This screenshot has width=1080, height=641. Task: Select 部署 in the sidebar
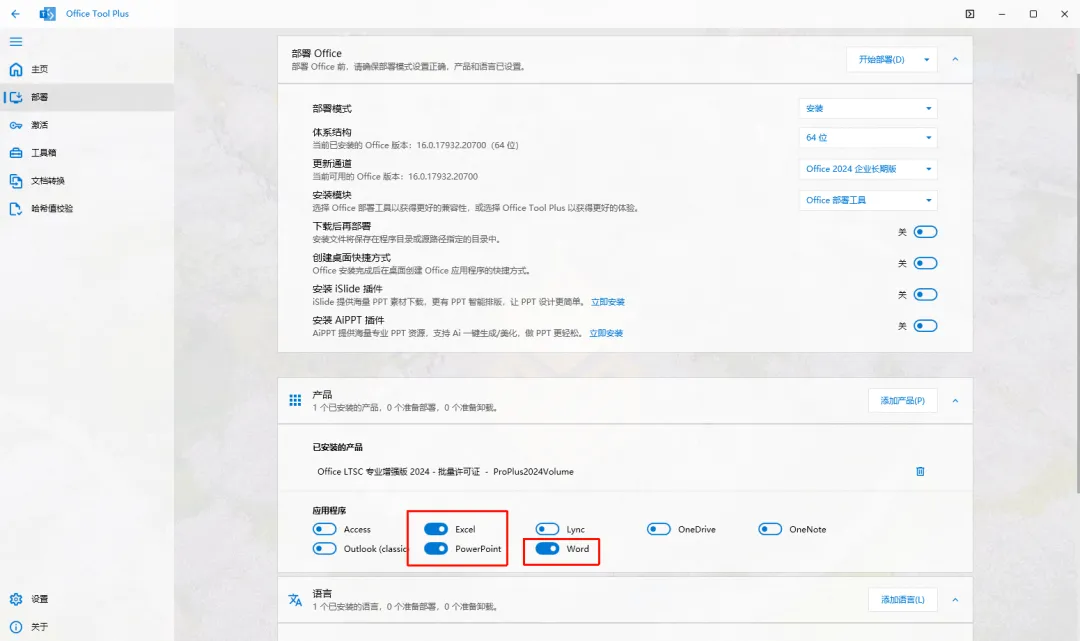pos(87,97)
